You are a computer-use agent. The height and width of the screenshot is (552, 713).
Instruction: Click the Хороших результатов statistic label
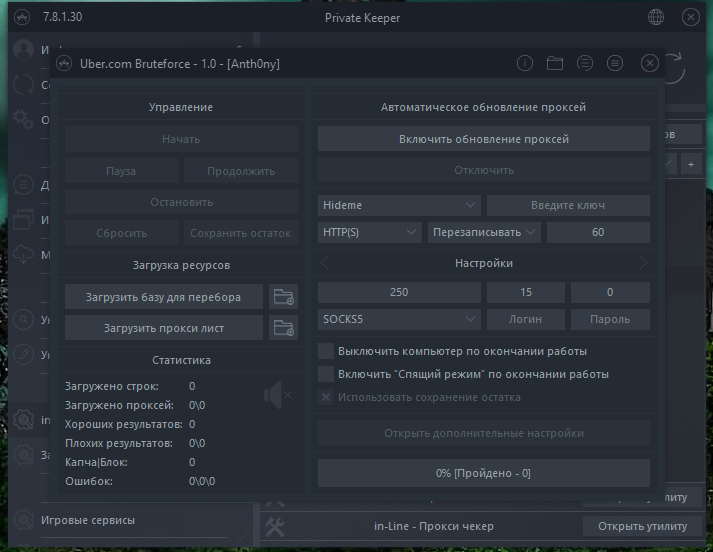(124, 424)
